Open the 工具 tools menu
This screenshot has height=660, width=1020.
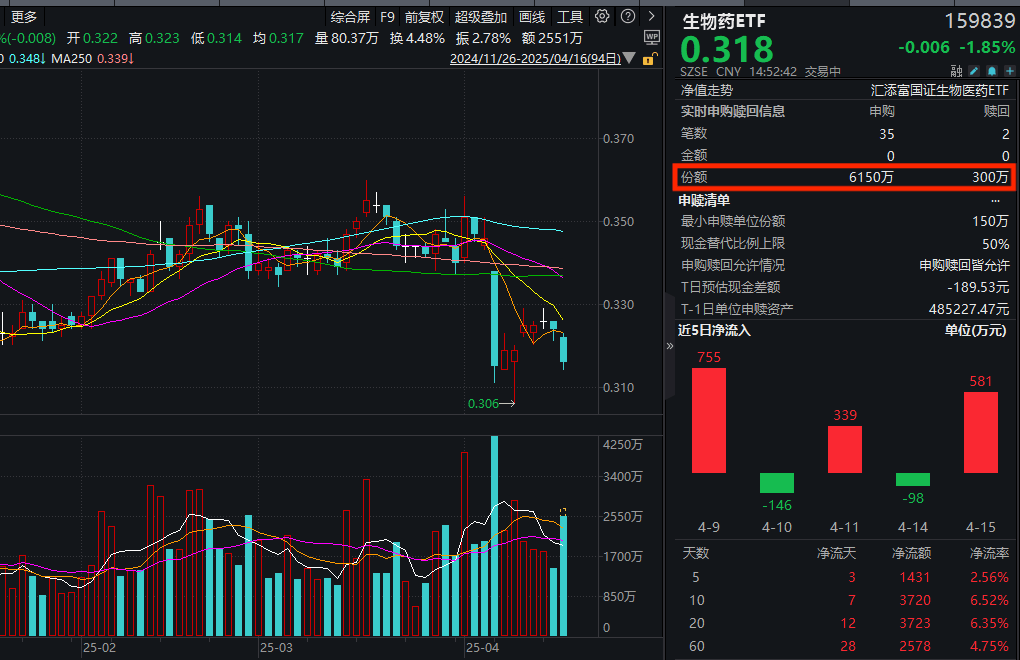pyautogui.click(x=570, y=16)
